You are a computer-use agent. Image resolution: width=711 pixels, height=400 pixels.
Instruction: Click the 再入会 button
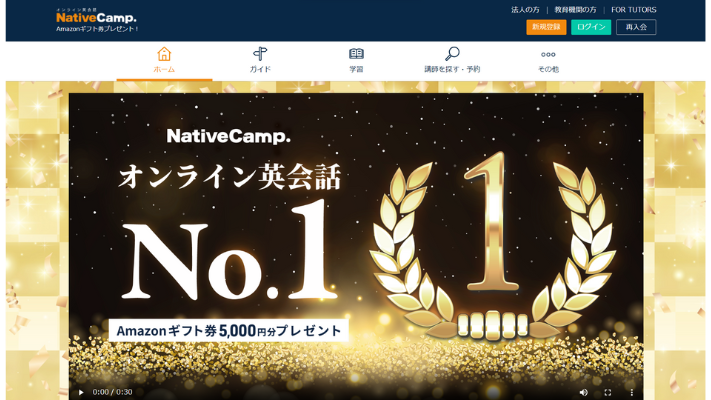point(636,27)
